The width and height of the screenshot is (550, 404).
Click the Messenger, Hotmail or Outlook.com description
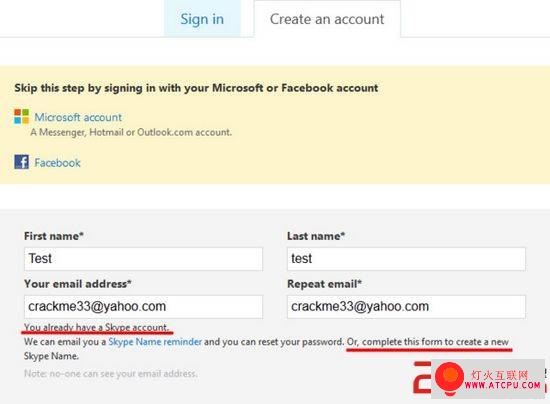click(x=131, y=132)
